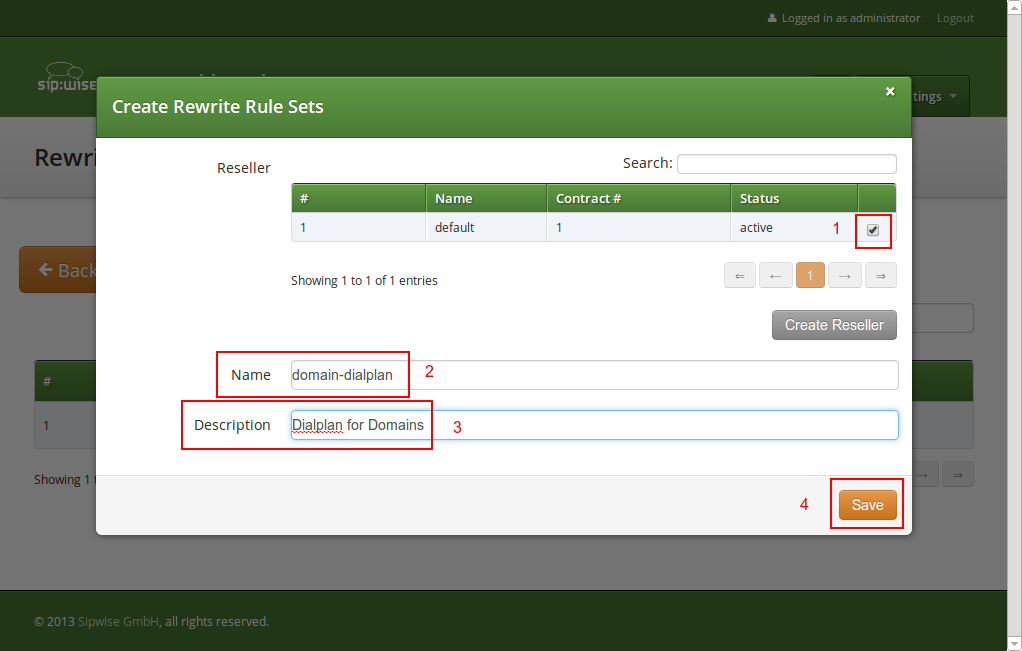The height and width of the screenshot is (651, 1022).
Task: Uncheck the default reseller selection checkbox
Action: pyautogui.click(x=872, y=231)
